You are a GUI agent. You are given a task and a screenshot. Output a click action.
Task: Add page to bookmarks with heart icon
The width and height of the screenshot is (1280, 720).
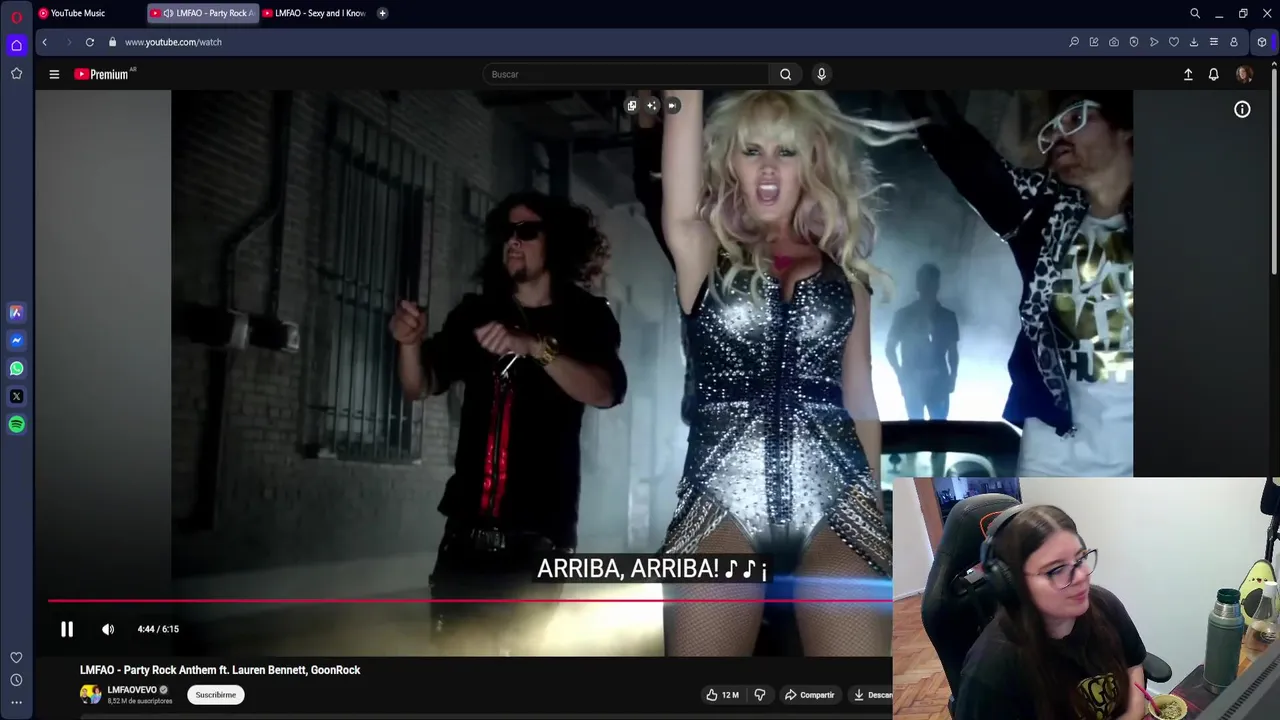click(1174, 42)
